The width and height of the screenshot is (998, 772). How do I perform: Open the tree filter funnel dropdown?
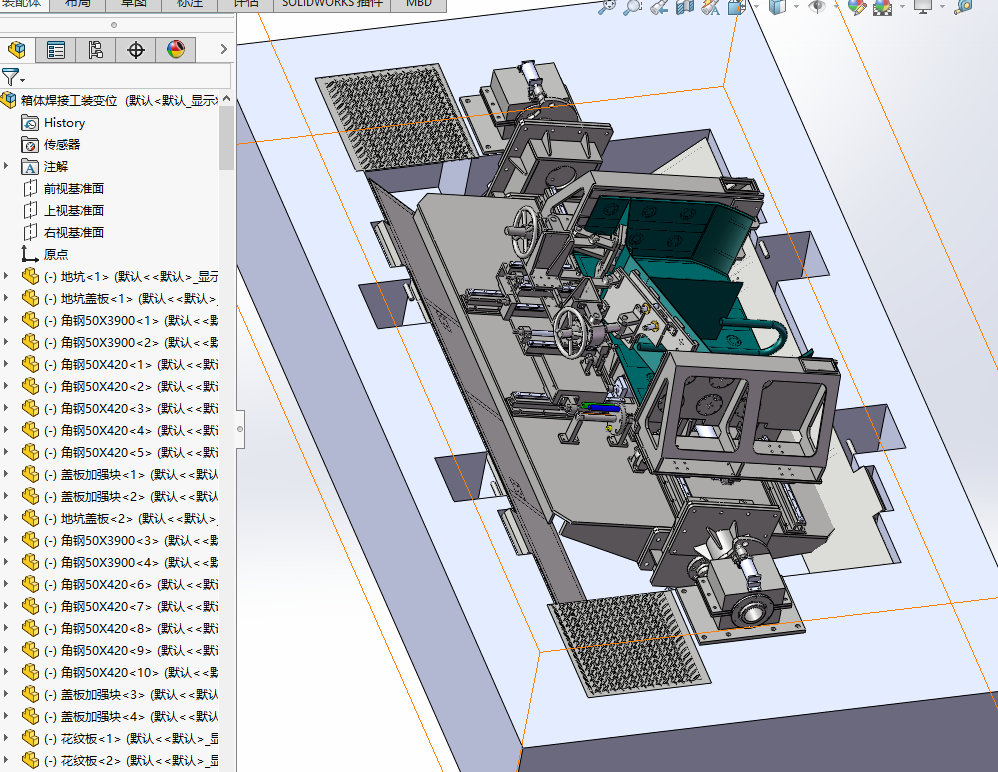12,77
